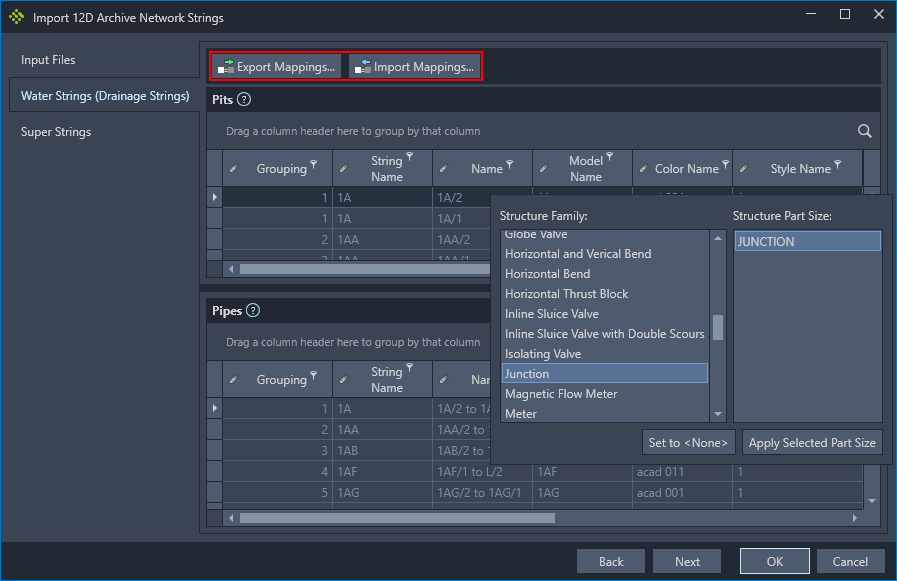Click the acad 001 color cell in 1AG row
Image resolution: width=897 pixels, height=581 pixels.
tap(682, 492)
